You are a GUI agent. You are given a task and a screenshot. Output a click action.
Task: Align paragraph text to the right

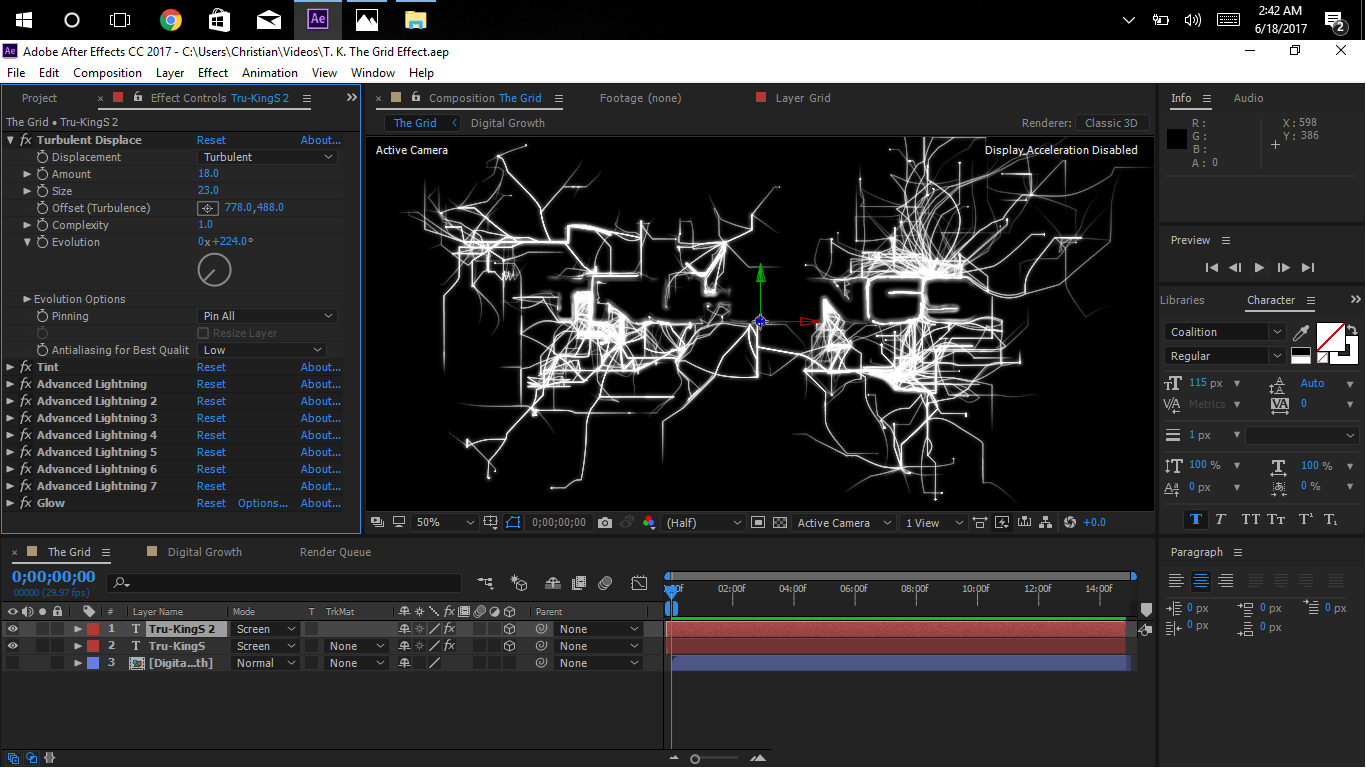(1225, 581)
